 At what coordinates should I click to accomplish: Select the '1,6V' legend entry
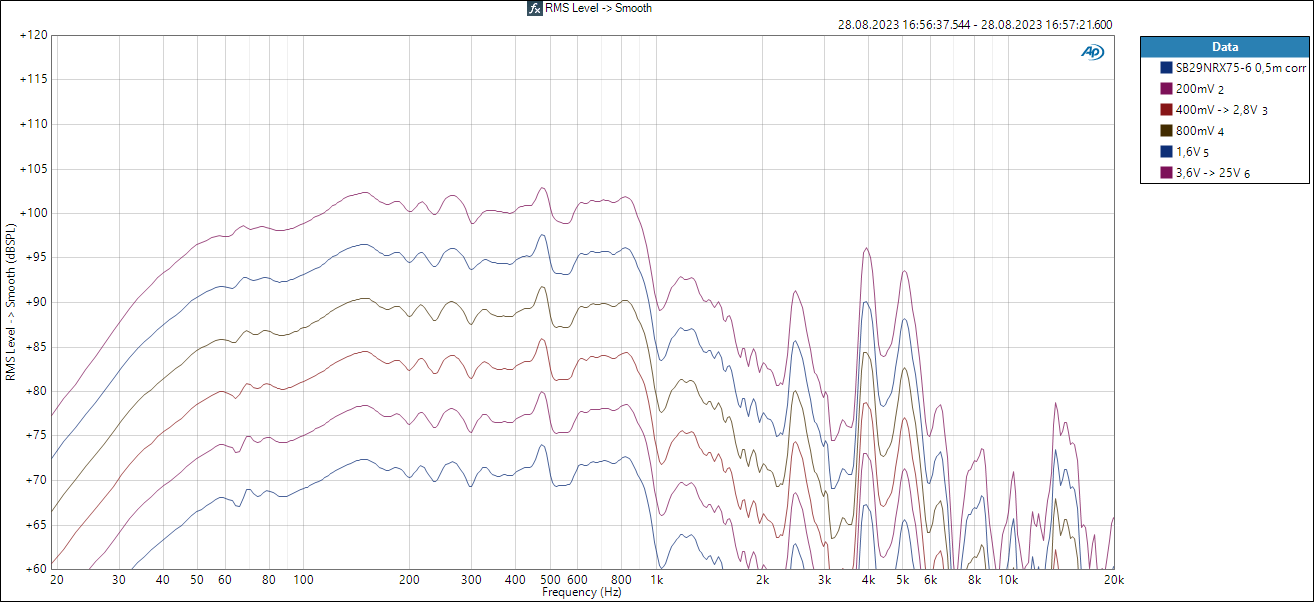1193,152
